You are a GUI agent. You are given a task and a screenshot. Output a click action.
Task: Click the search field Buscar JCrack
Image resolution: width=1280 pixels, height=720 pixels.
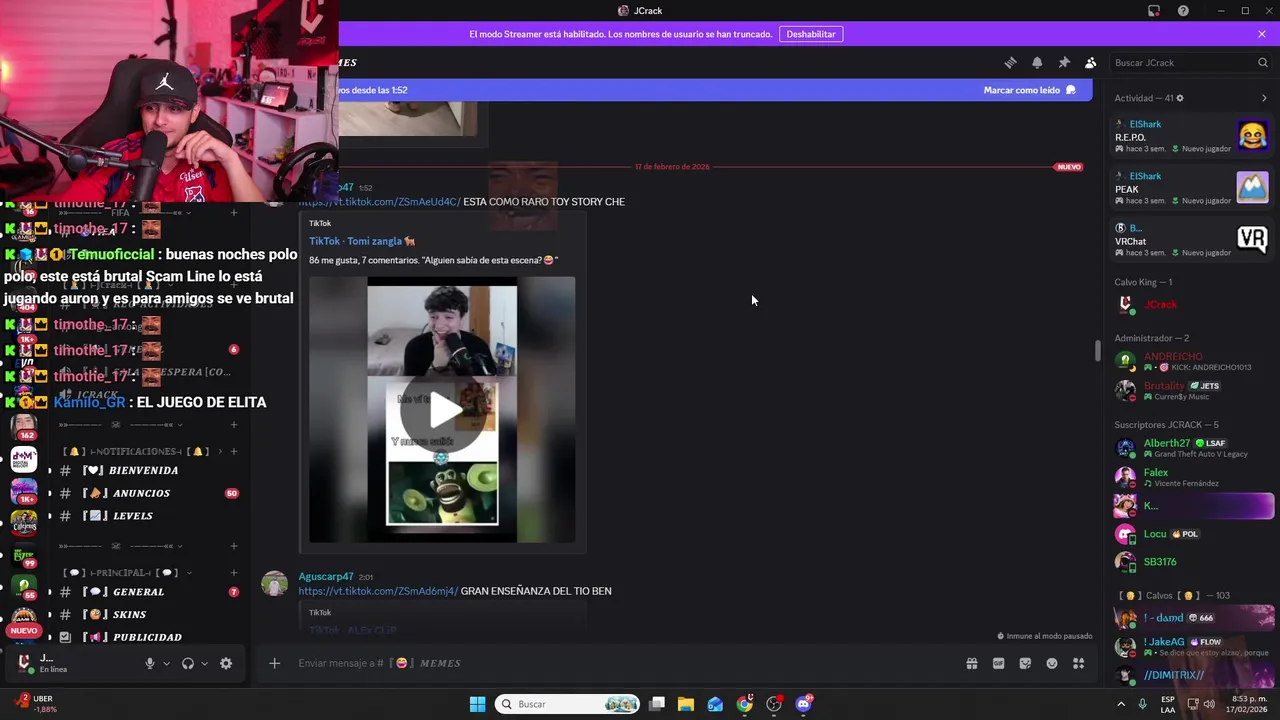tap(1190, 62)
